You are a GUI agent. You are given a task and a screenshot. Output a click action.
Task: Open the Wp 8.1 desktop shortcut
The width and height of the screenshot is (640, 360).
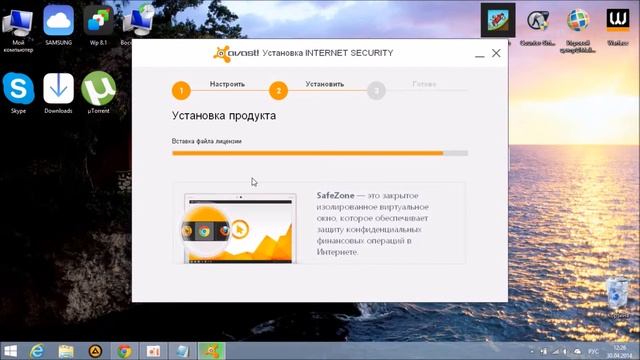(x=98, y=25)
